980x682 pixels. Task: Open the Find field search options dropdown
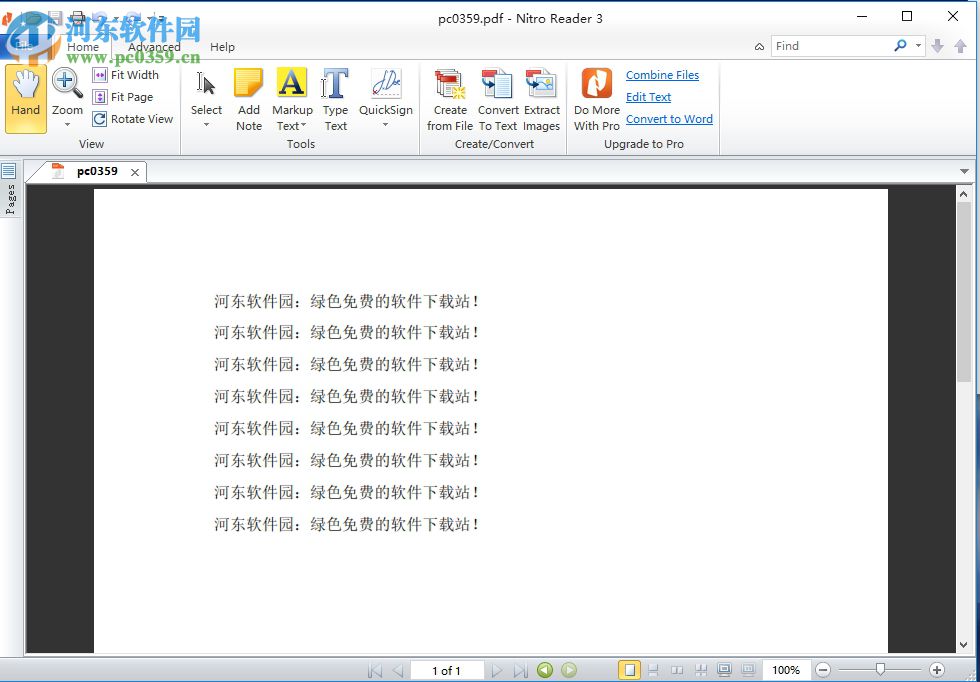point(918,45)
